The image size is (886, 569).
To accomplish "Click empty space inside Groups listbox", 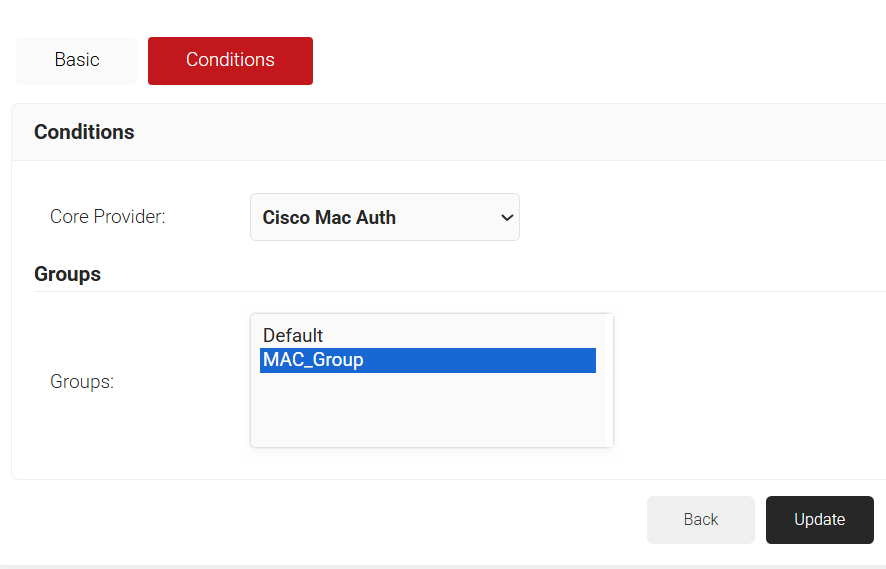I will pos(430,410).
